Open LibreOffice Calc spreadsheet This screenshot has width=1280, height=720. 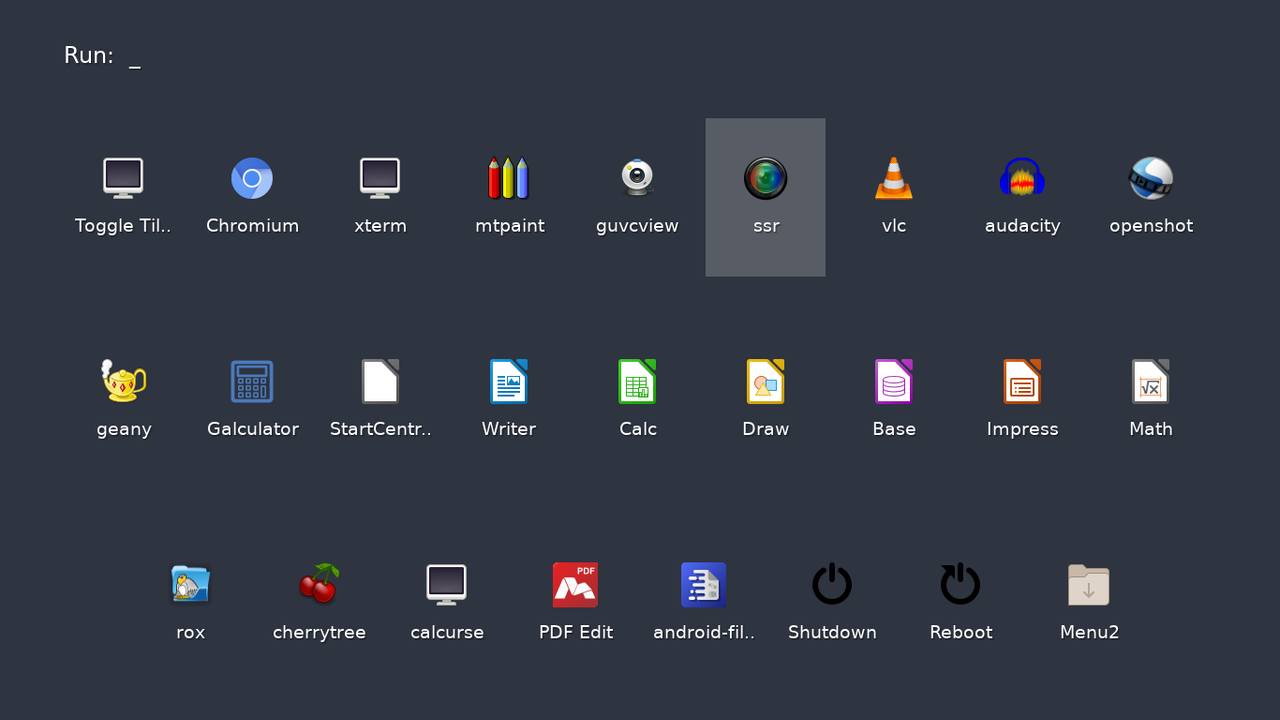637,381
